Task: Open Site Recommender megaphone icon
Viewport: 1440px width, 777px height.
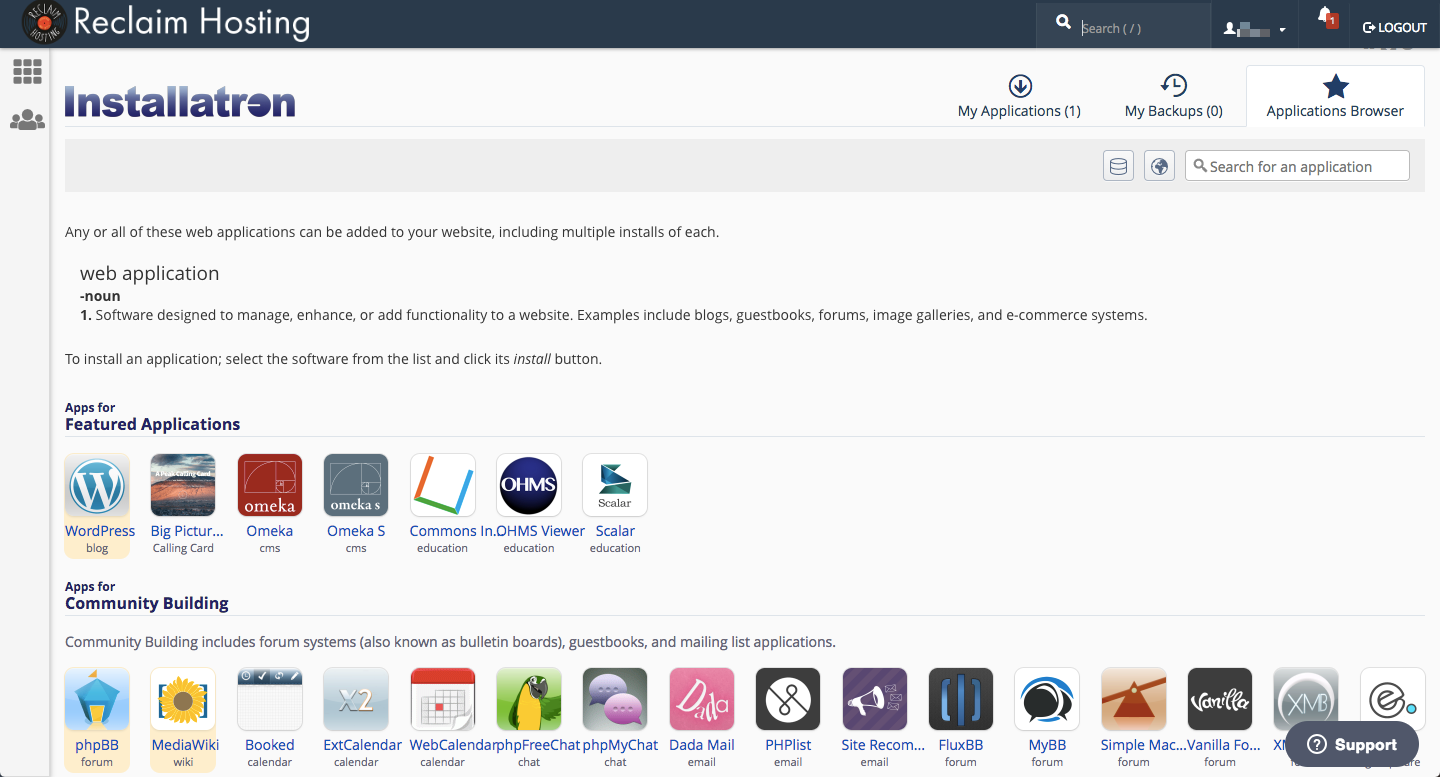Action: (875, 700)
